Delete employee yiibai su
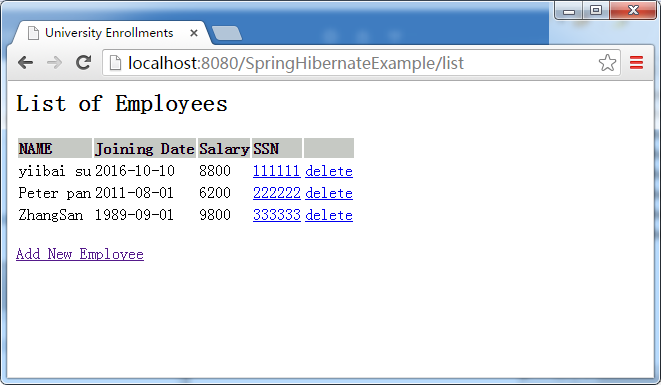Viewport: 661px width, 385px height. pyautogui.click(x=329, y=171)
